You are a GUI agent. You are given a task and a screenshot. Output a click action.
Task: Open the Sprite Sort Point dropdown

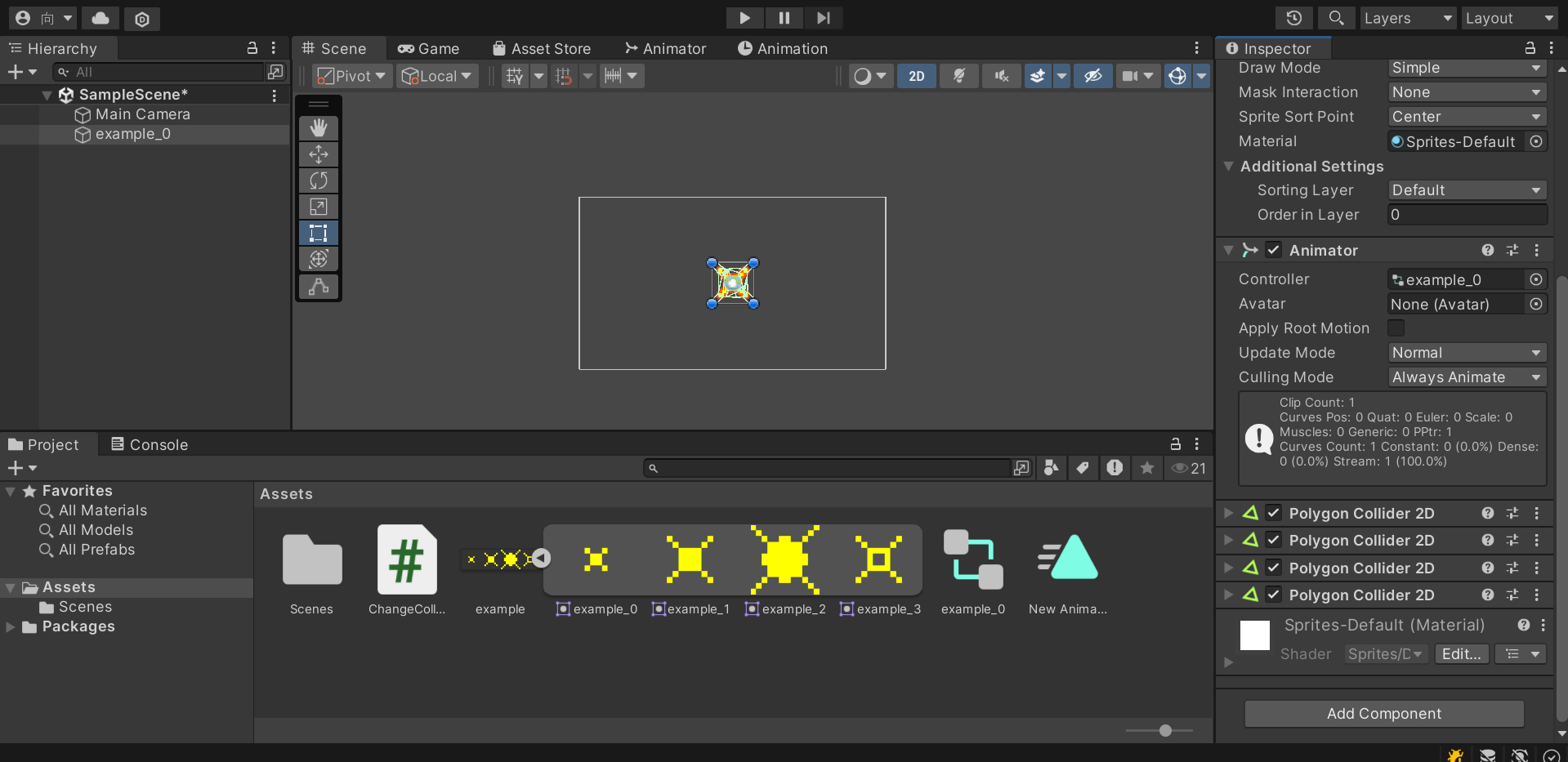tap(1467, 117)
